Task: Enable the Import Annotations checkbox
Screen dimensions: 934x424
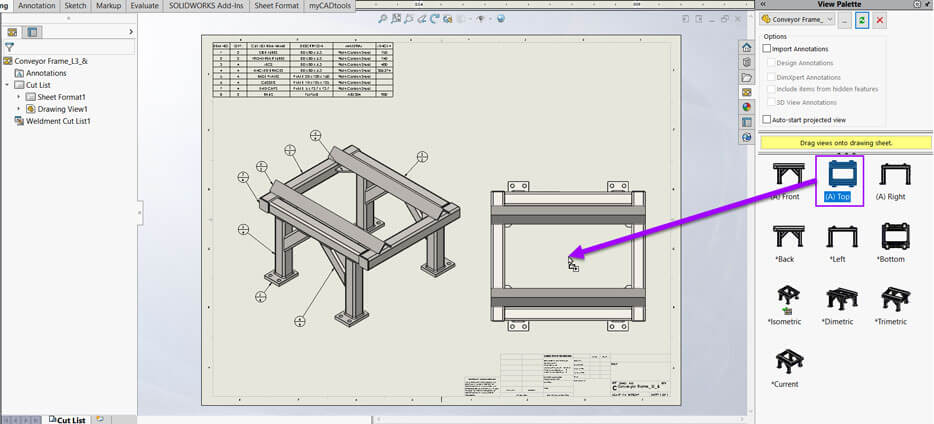Action: pos(767,49)
